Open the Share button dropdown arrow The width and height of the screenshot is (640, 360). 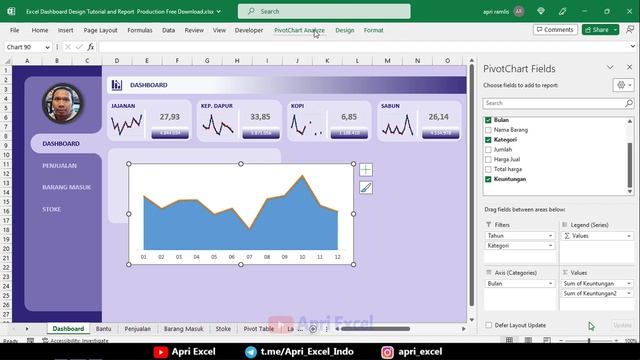615,29
